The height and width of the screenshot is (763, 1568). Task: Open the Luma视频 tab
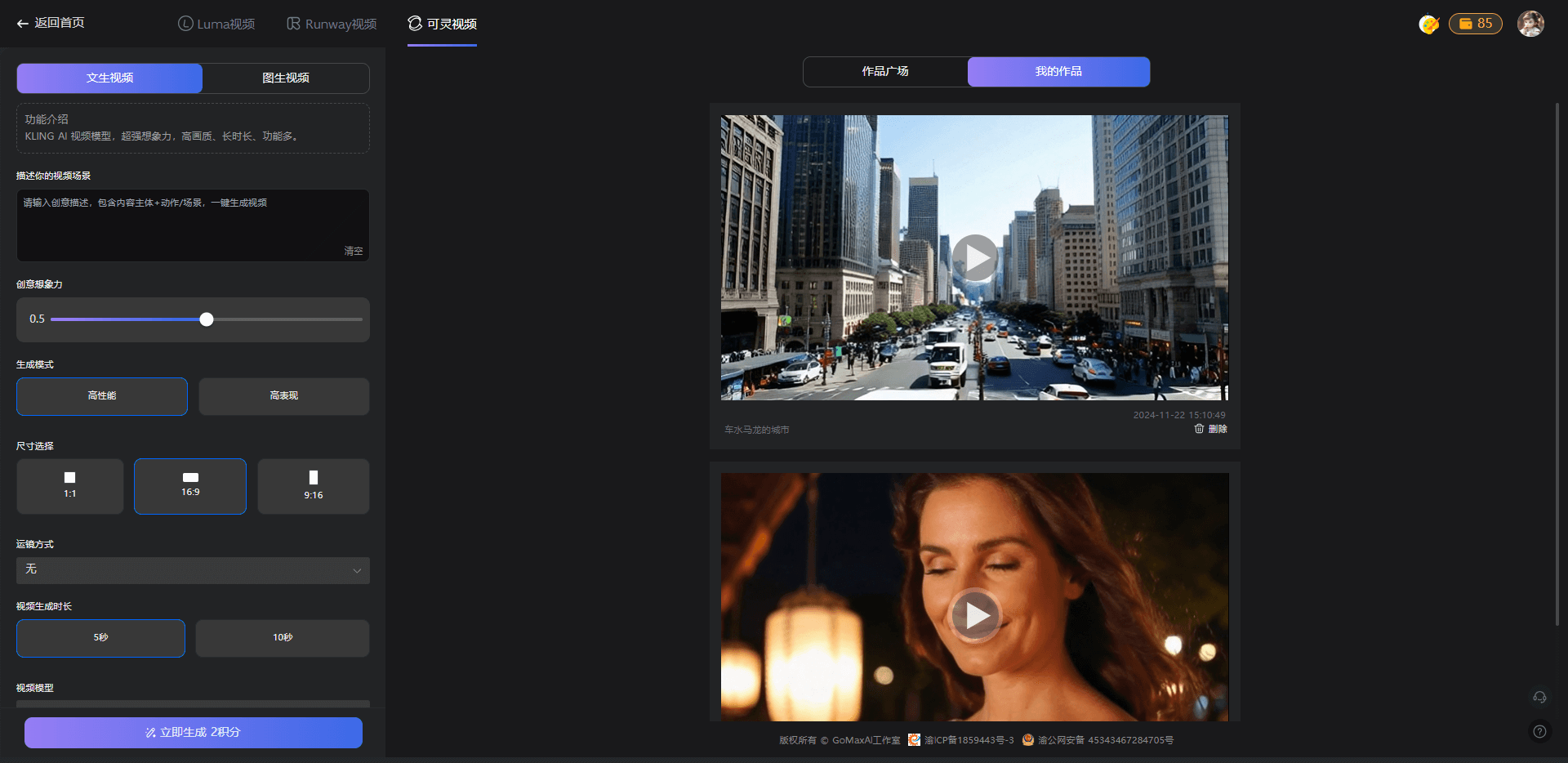pos(216,24)
